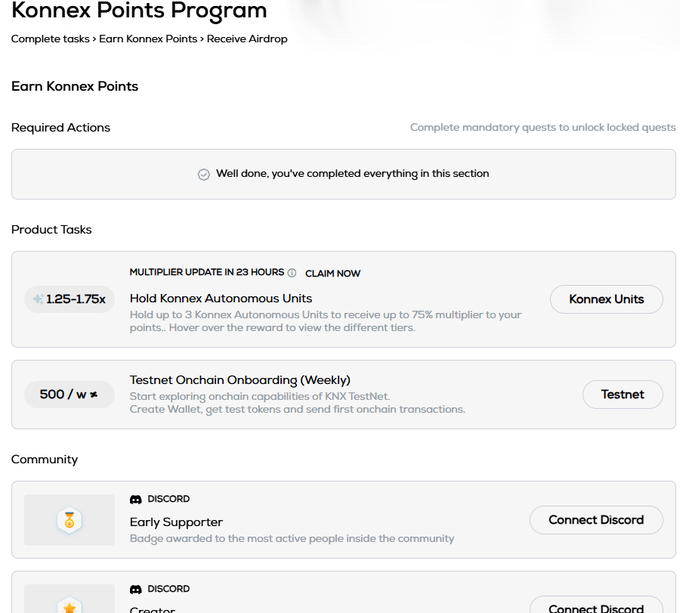Click the 1.25-1.75x multiplier reward badge
This screenshot has width=680, height=613.
pos(69,299)
